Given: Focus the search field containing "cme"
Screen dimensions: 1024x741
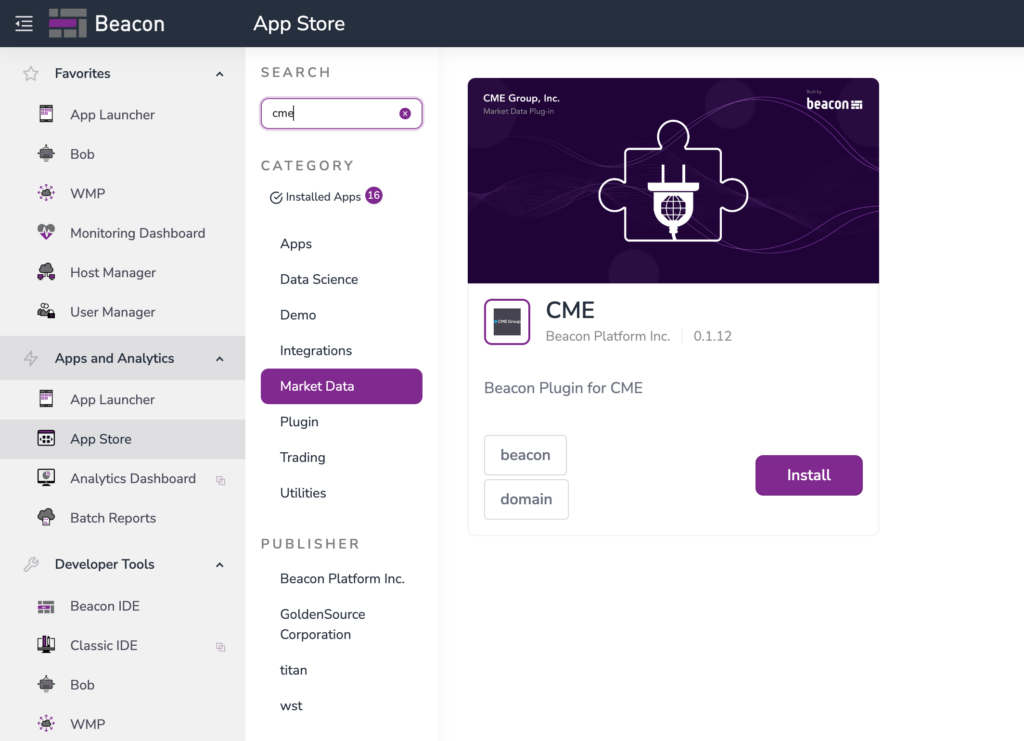Looking at the screenshot, I should (342, 114).
